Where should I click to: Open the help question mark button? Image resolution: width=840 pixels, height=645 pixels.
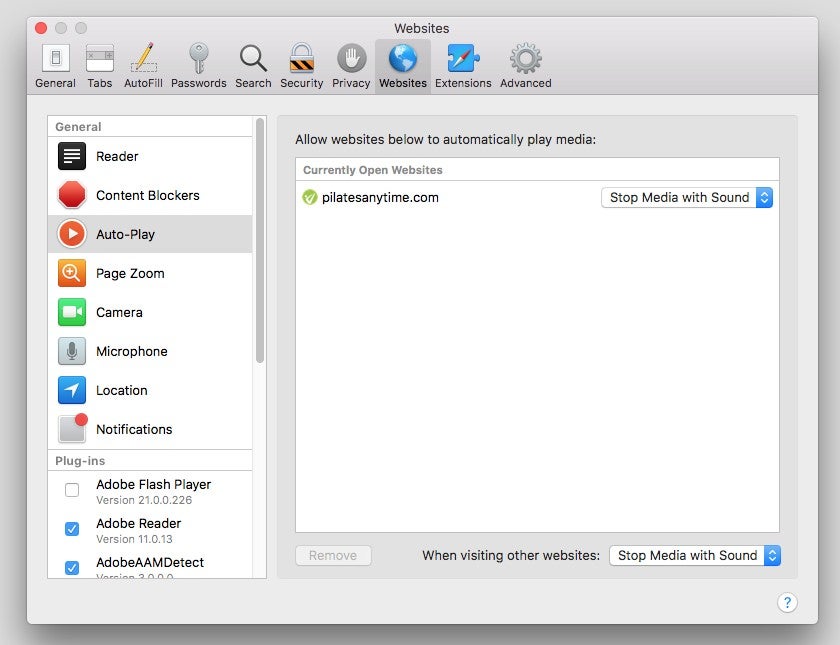pos(787,602)
